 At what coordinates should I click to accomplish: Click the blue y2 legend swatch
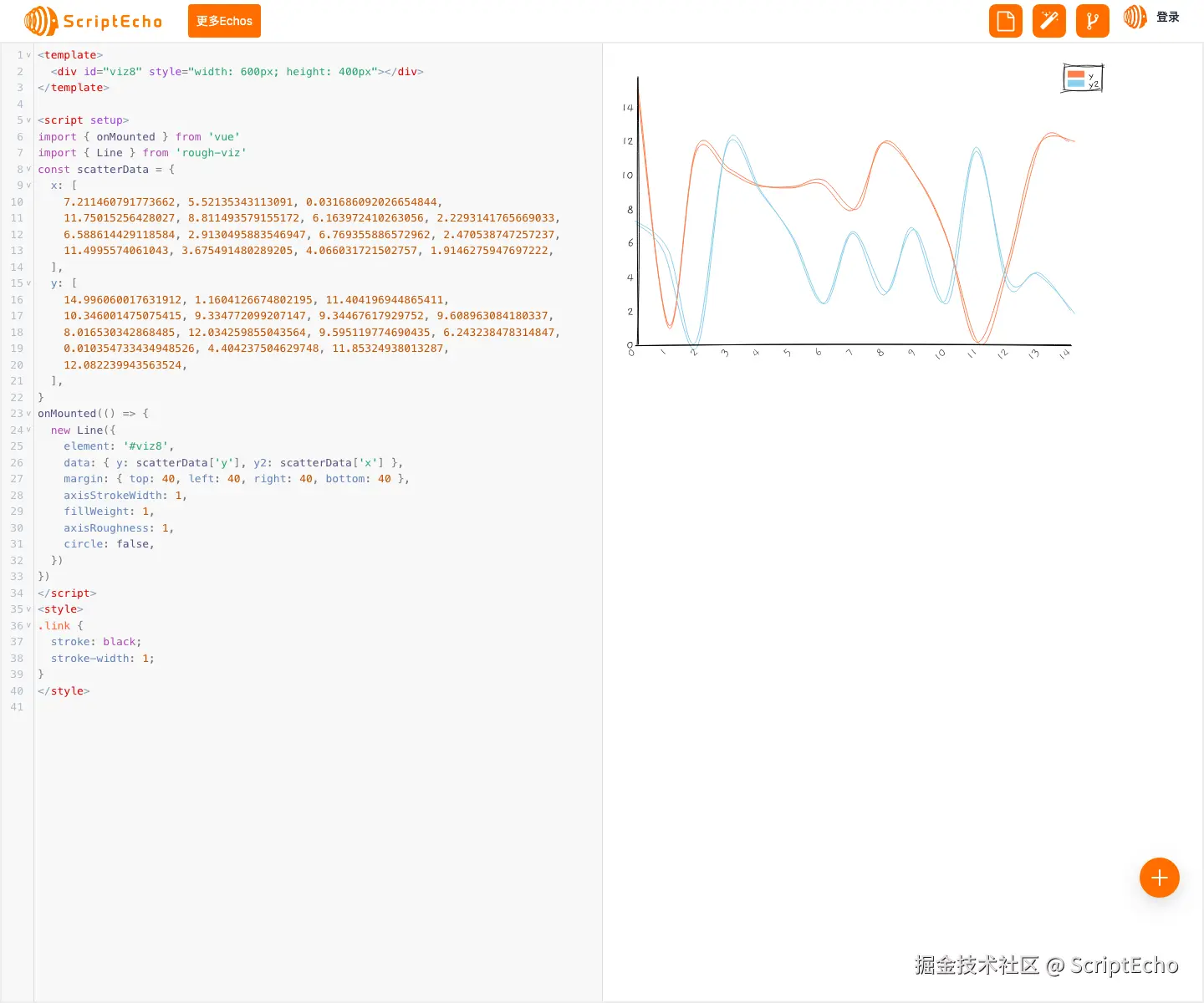(x=1076, y=84)
